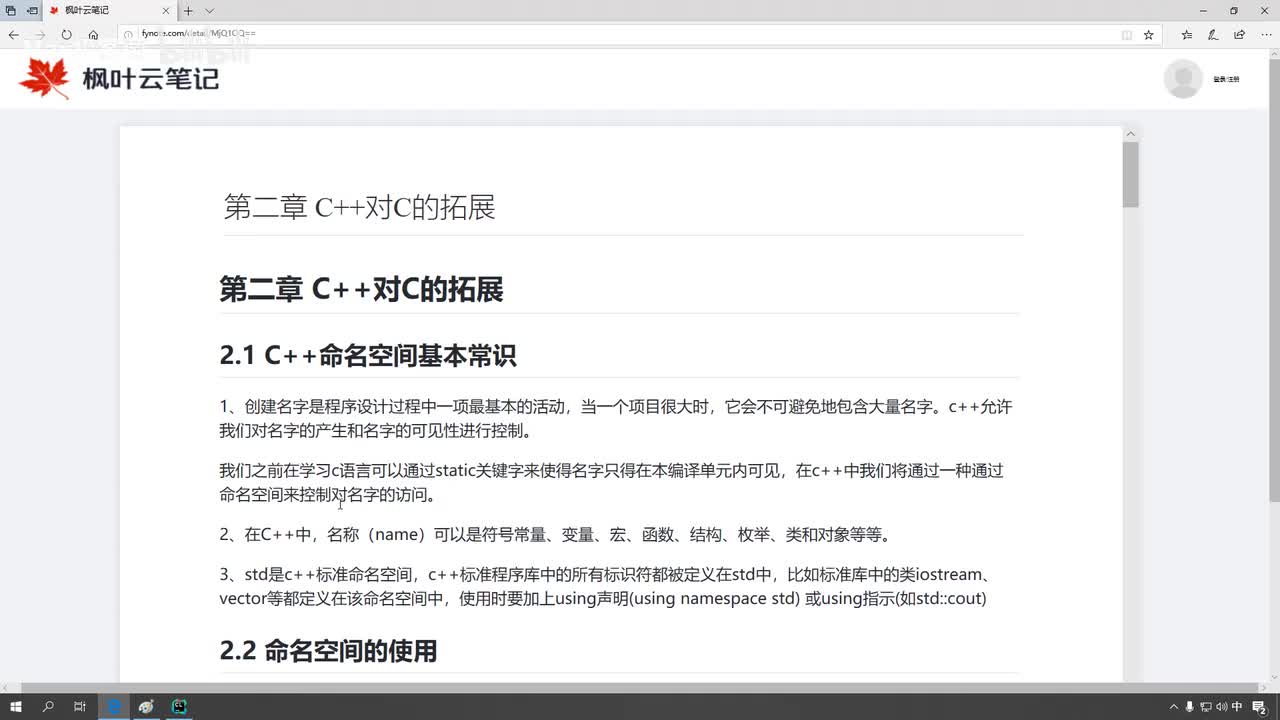The height and width of the screenshot is (720, 1280).
Task: Set the open tabs aside
Action: tap(32, 10)
